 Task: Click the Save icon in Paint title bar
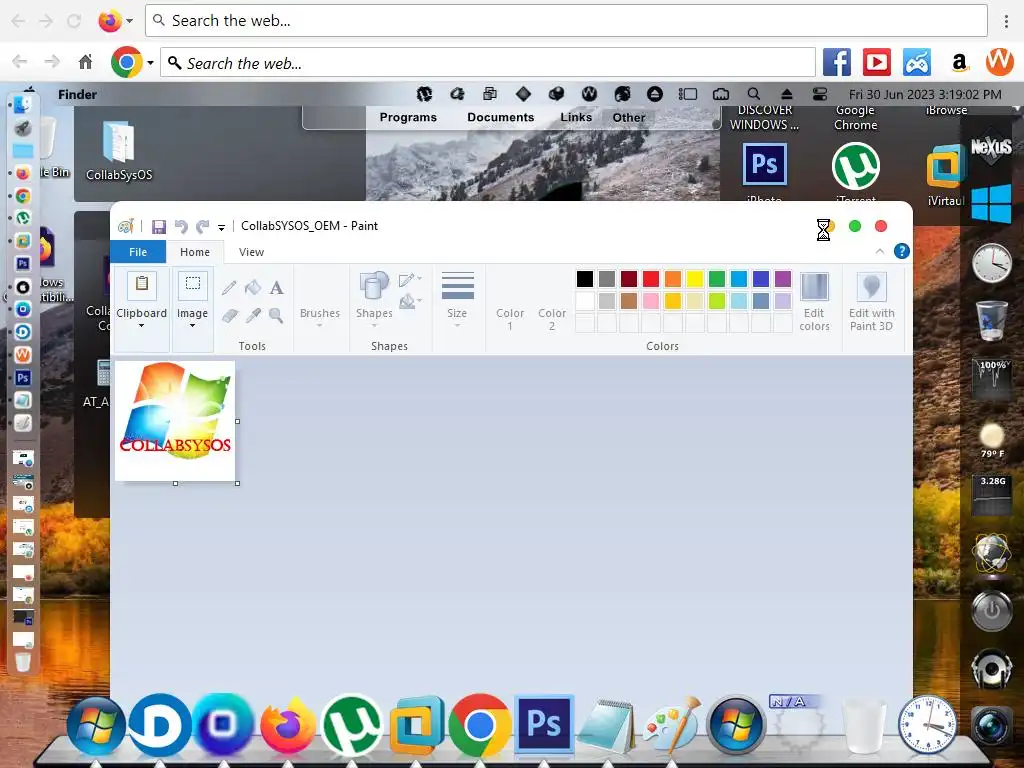click(x=159, y=227)
